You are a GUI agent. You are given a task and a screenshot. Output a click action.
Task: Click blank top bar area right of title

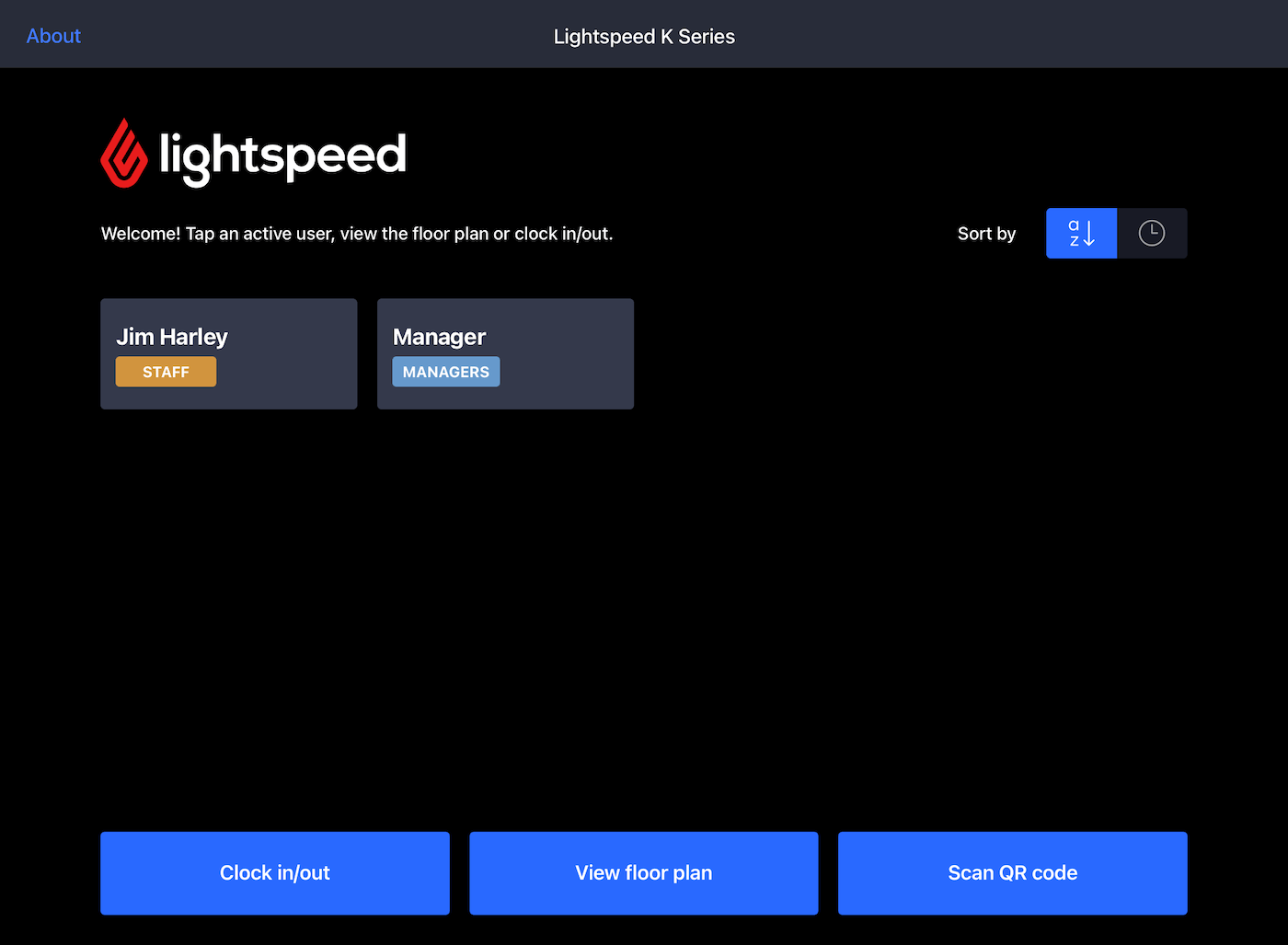point(1012,35)
